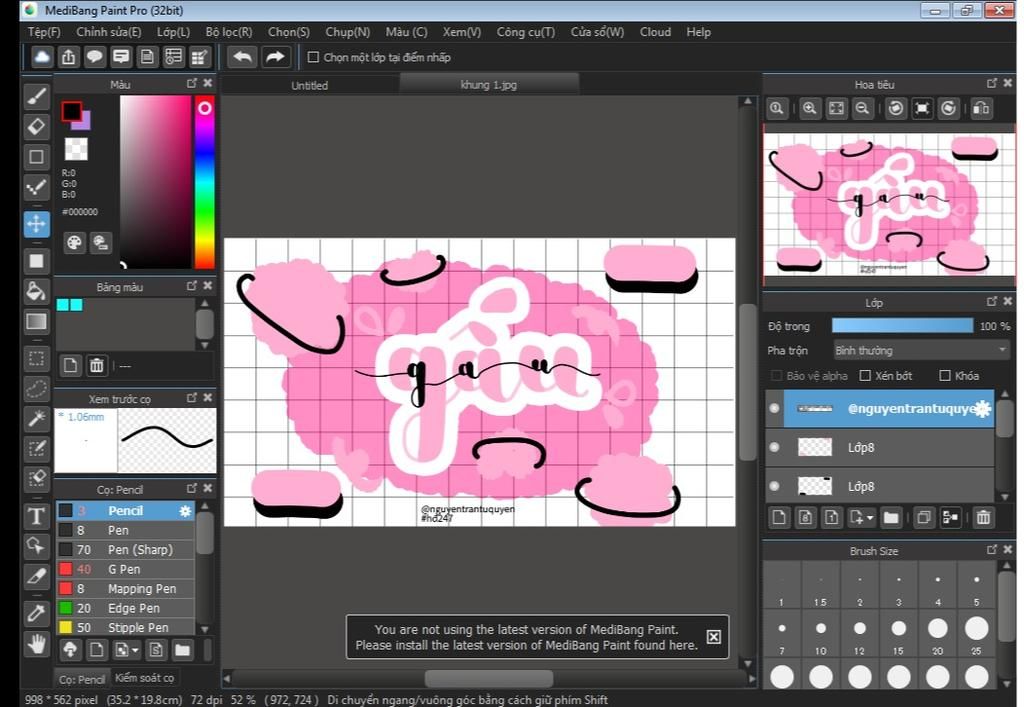Screen dimensions: 1024x707
Task: Open the Pha trộn blend mode dropdown
Action: coord(921,351)
